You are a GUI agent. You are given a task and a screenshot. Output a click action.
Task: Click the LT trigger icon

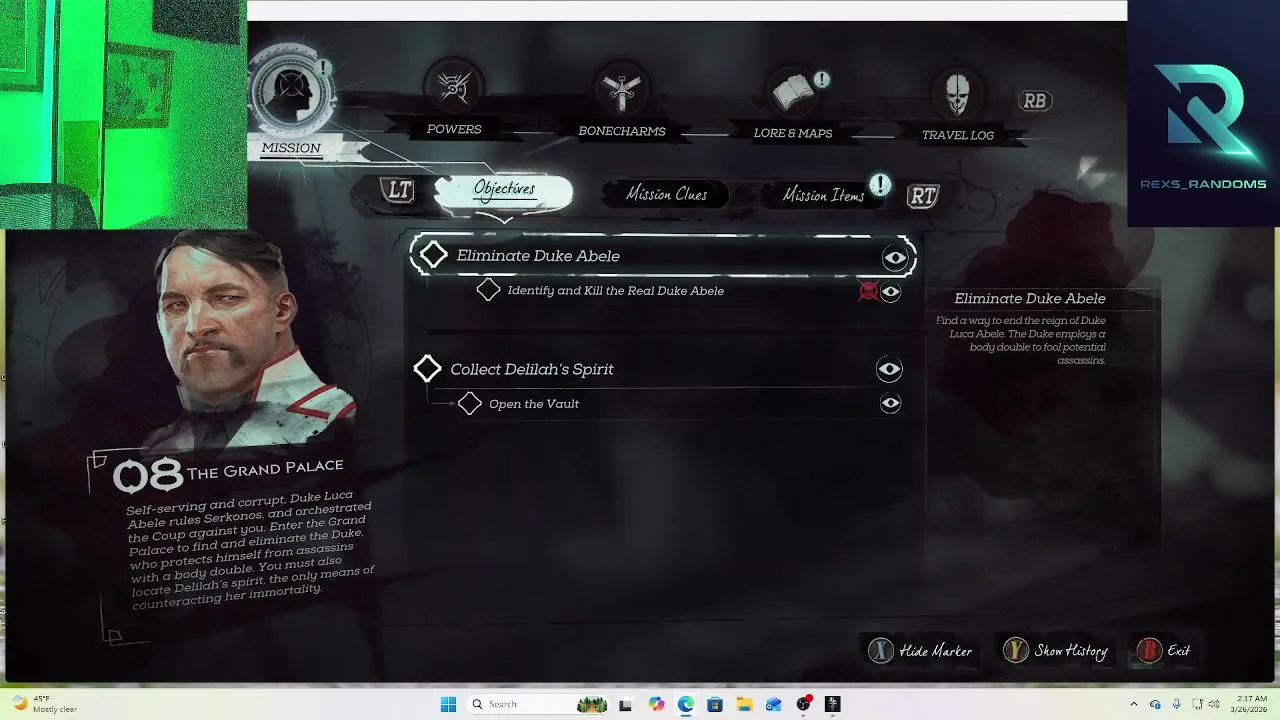click(398, 190)
